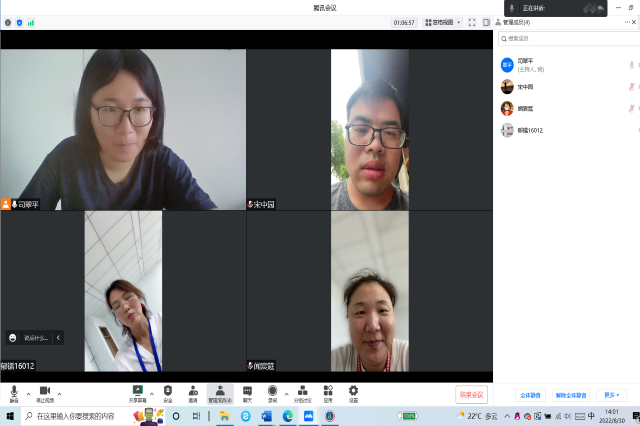640x426 pixels.
Task: Open the apps button in the toolbar
Action: [x=328, y=392]
